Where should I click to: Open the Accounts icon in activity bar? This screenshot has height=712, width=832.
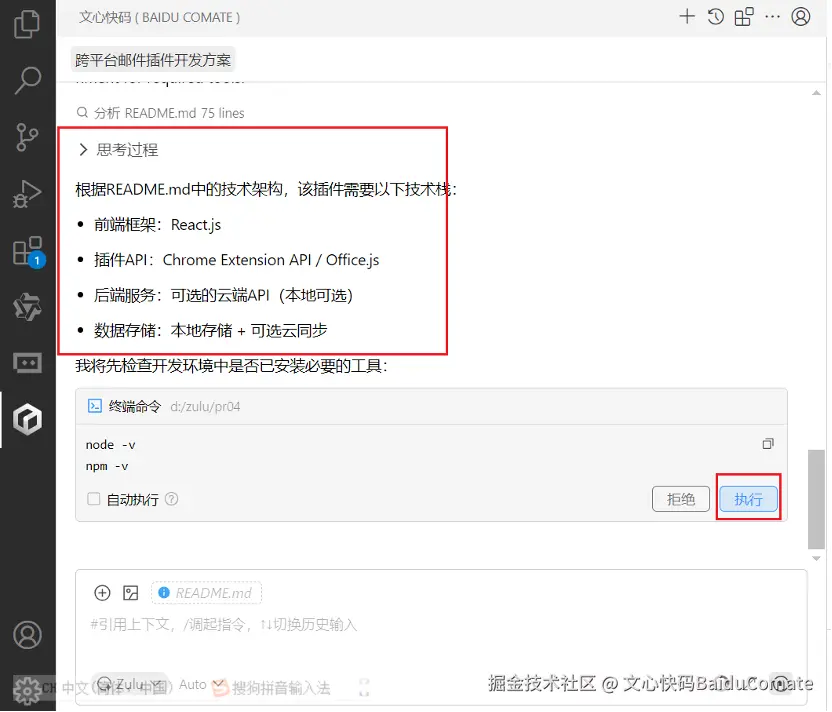pyautogui.click(x=27, y=635)
